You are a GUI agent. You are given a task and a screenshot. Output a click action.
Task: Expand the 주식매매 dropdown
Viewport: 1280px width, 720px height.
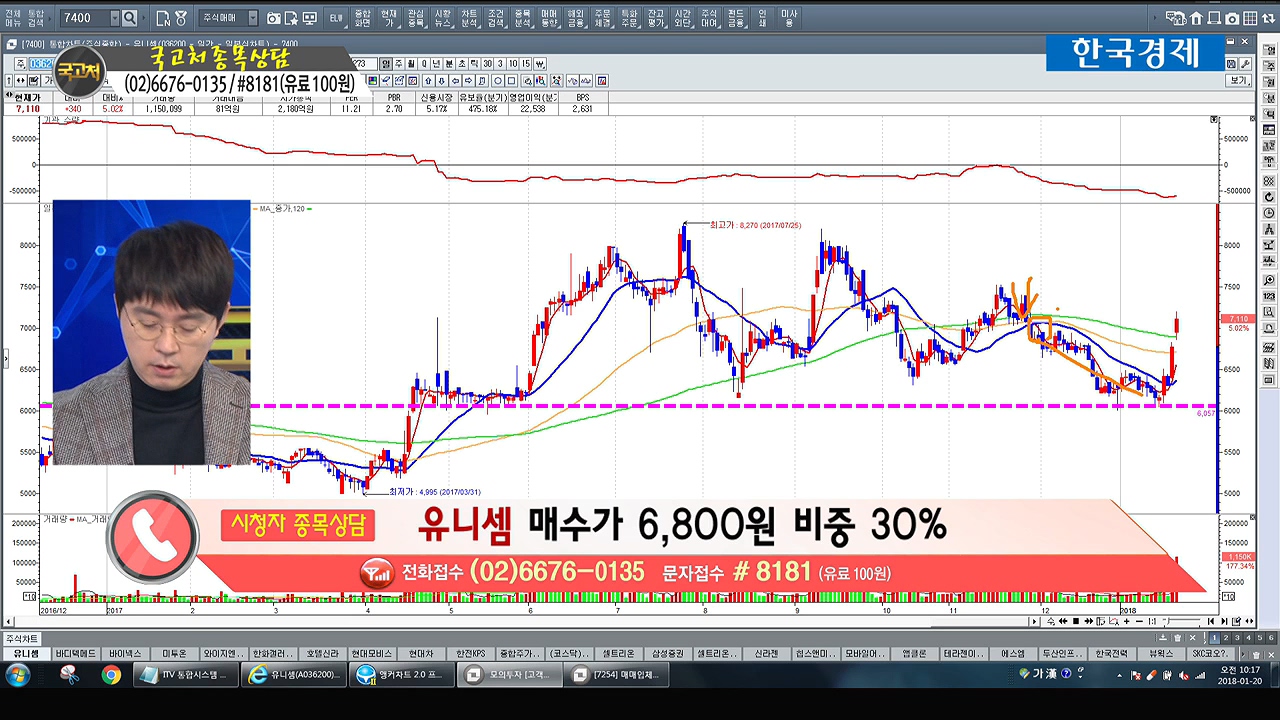[x=252, y=18]
